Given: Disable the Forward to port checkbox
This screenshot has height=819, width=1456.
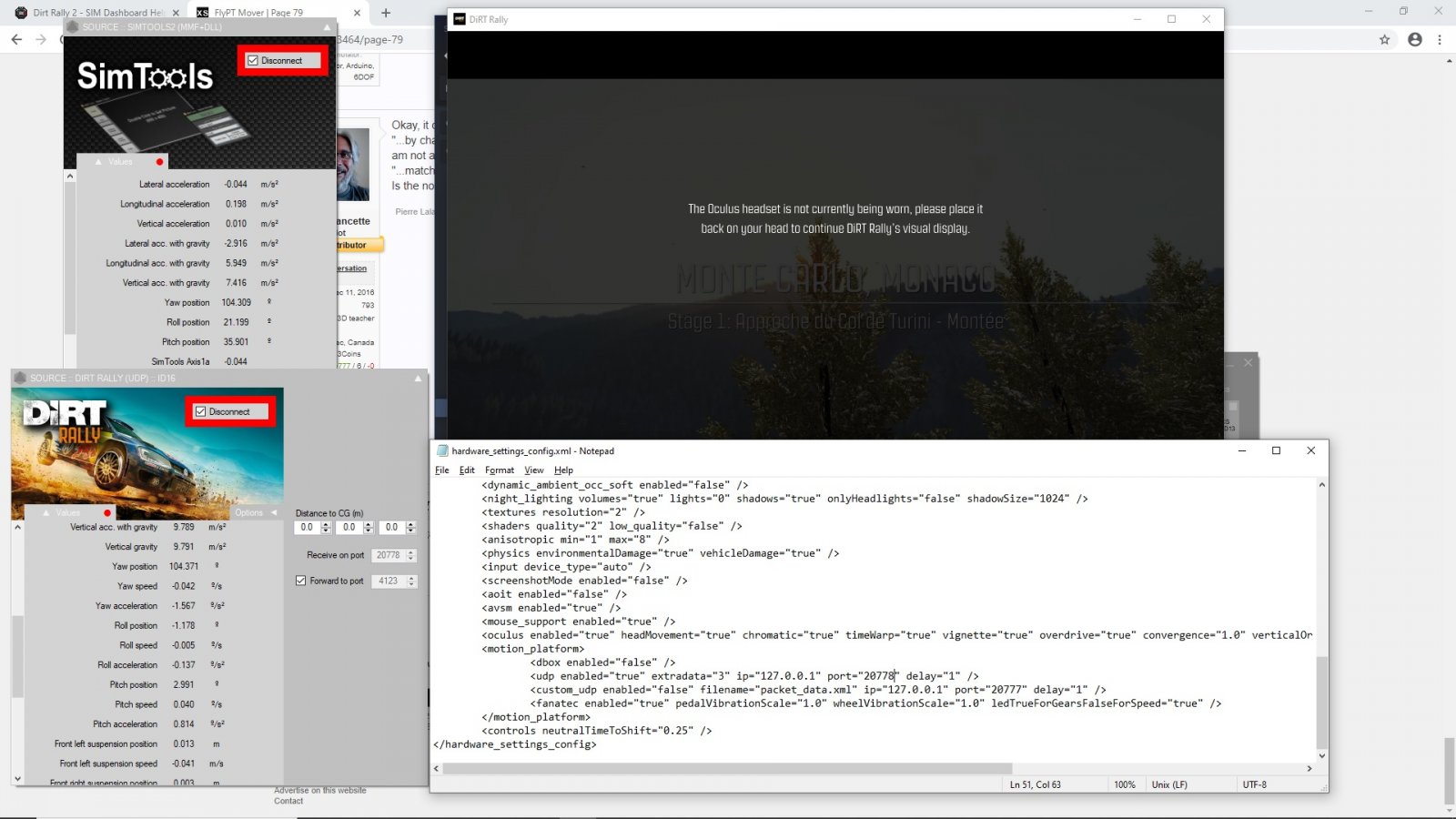Looking at the screenshot, I should [x=301, y=581].
